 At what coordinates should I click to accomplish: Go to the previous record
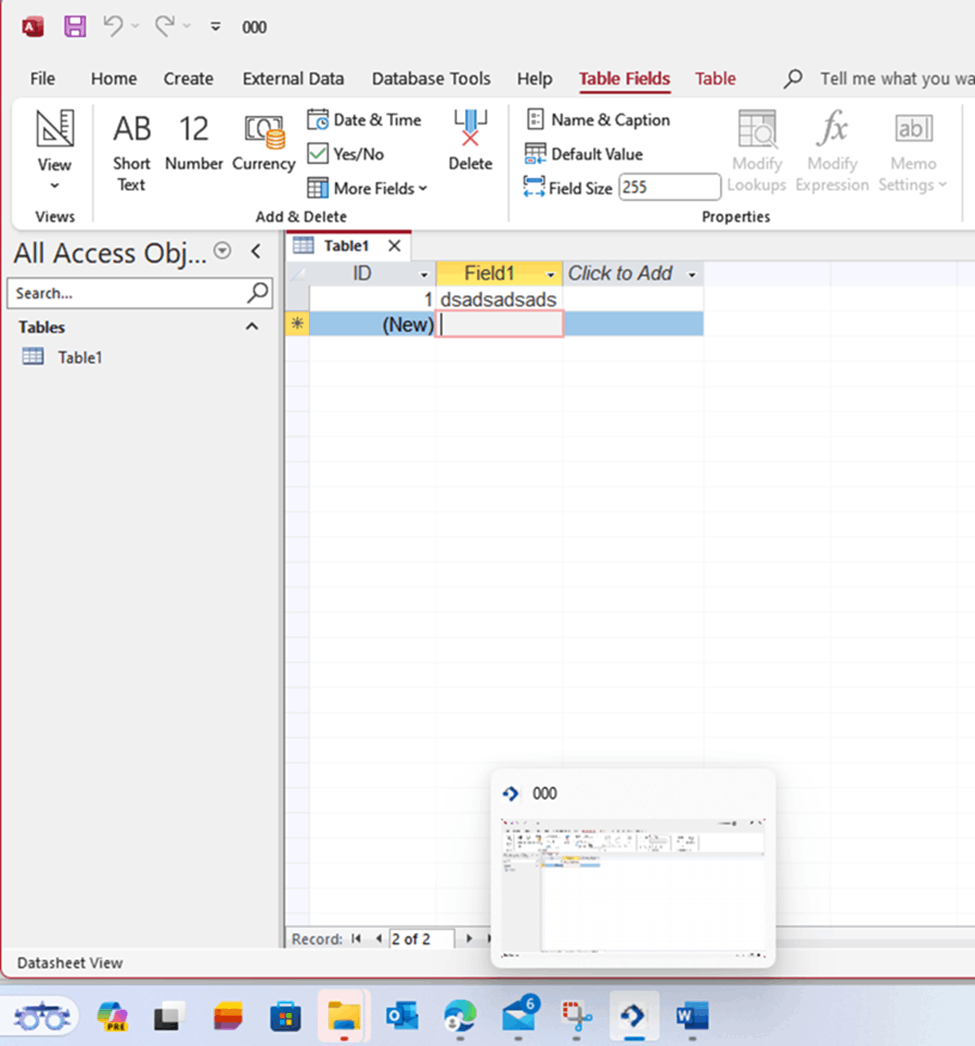(378, 939)
